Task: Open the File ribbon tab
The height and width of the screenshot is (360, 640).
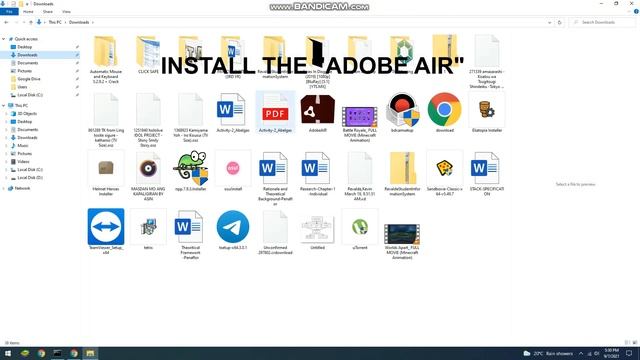Action: [9, 11]
